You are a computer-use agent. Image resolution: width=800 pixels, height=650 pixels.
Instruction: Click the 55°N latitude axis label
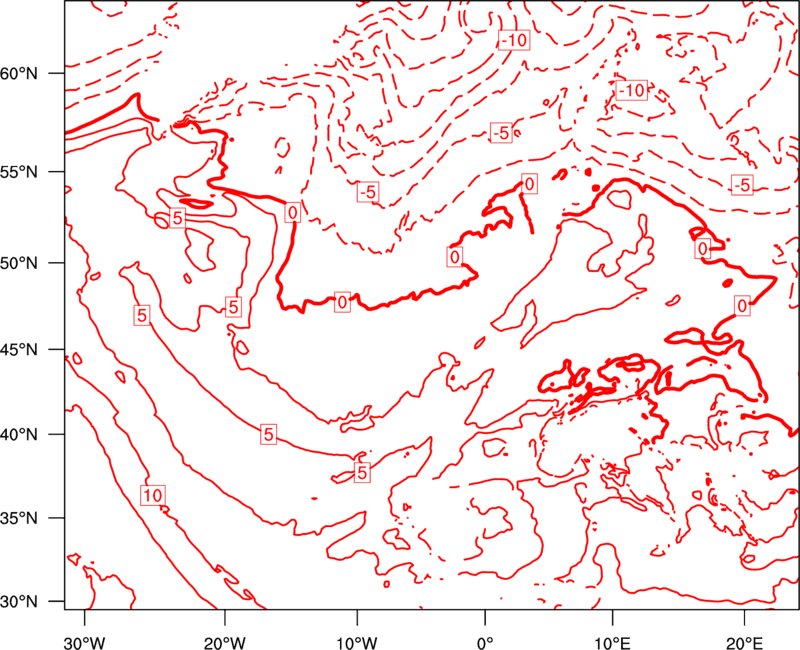(x=19, y=172)
